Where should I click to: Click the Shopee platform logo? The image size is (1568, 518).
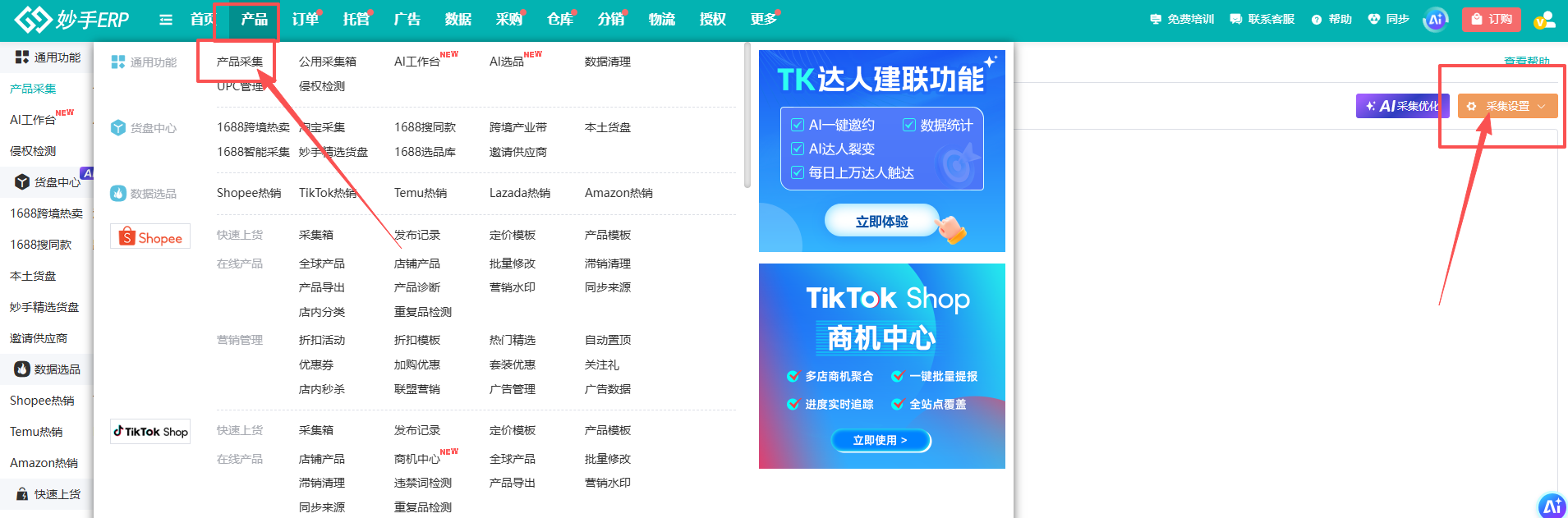pyautogui.click(x=150, y=236)
